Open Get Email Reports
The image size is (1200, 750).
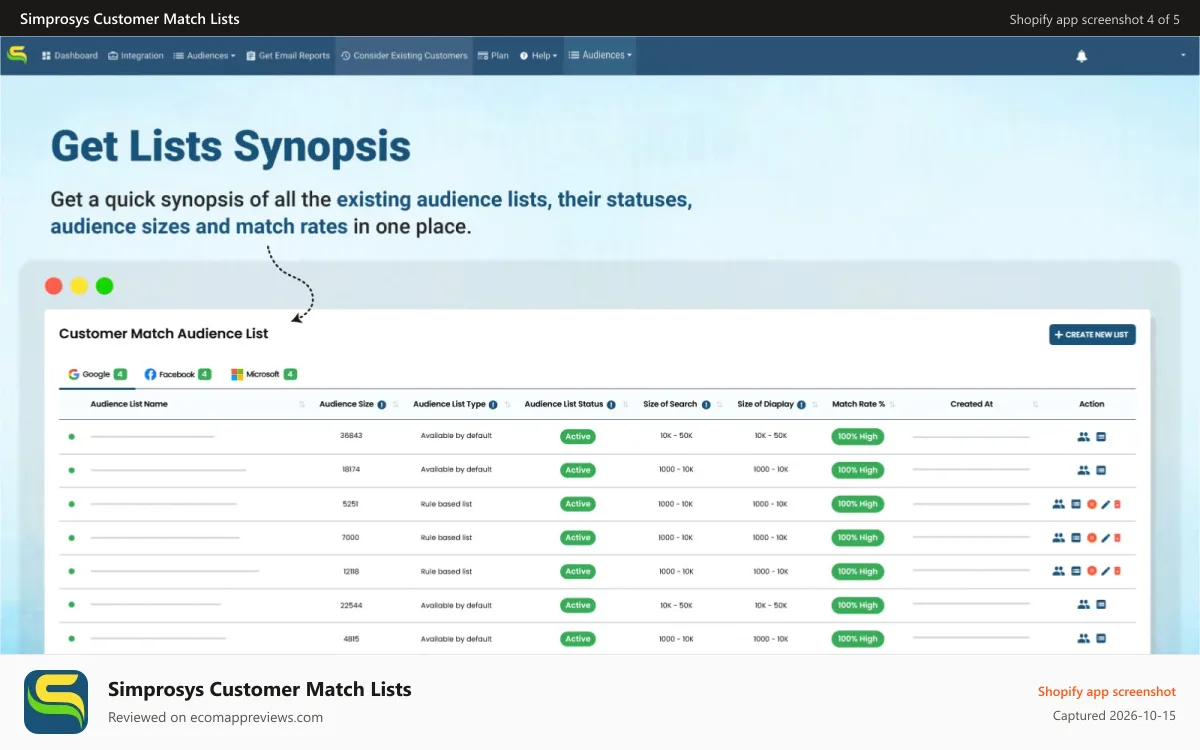tap(287, 56)
